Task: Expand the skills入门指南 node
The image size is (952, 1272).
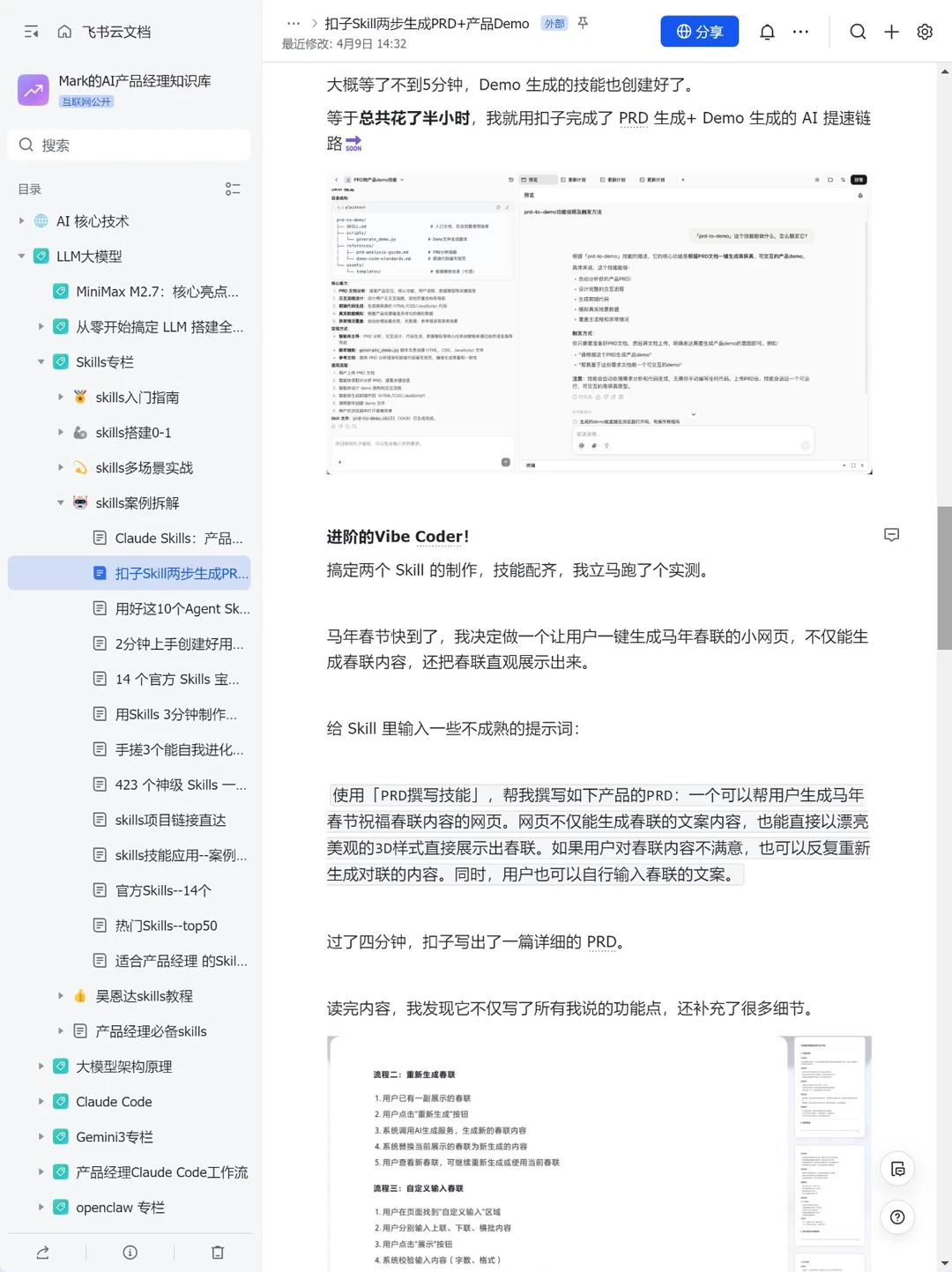Action: (60, 398)
